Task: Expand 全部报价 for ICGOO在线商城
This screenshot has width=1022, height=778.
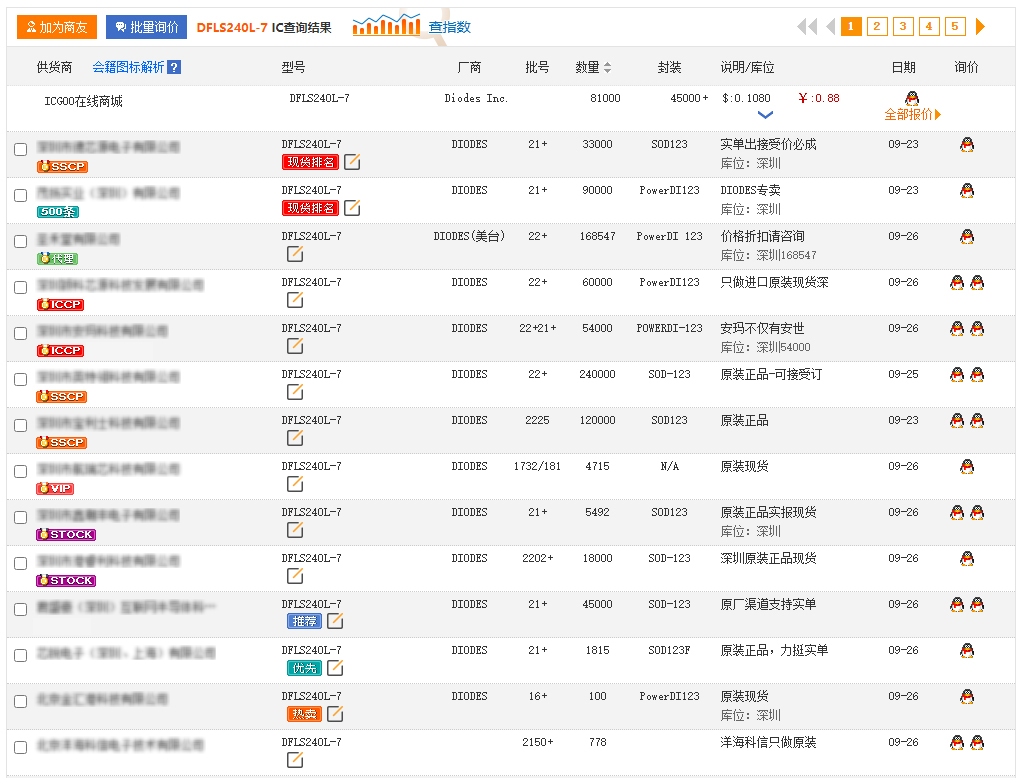Action: pyautogui.click(x=912, y=115)
